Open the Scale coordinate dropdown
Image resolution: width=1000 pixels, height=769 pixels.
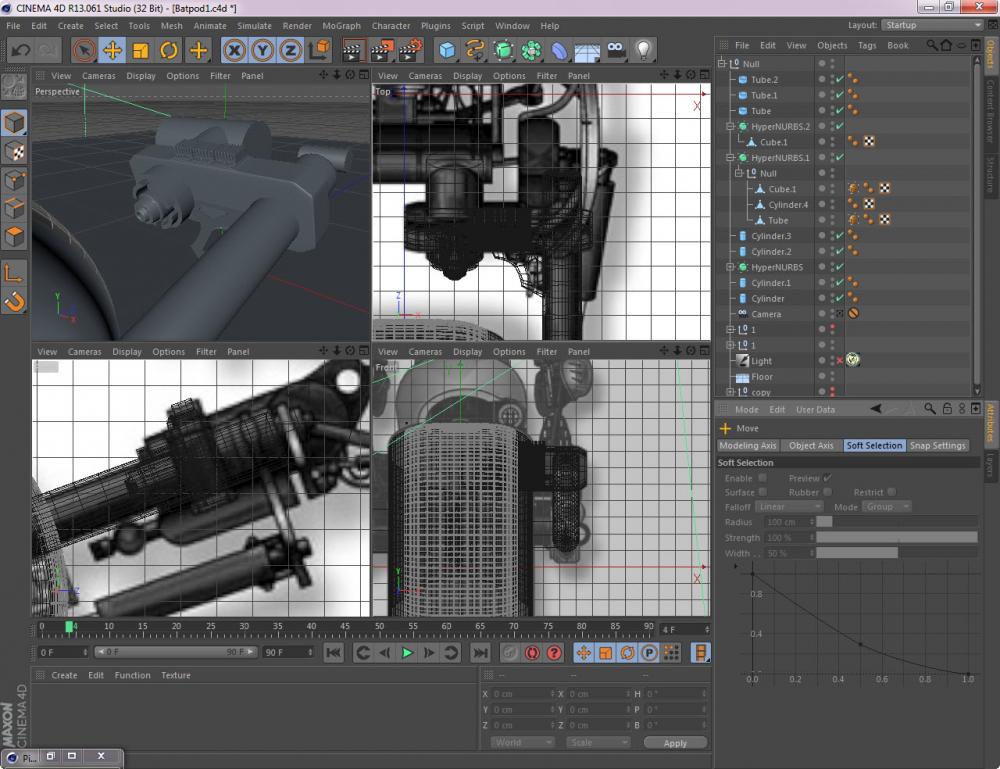pos(598,742)
